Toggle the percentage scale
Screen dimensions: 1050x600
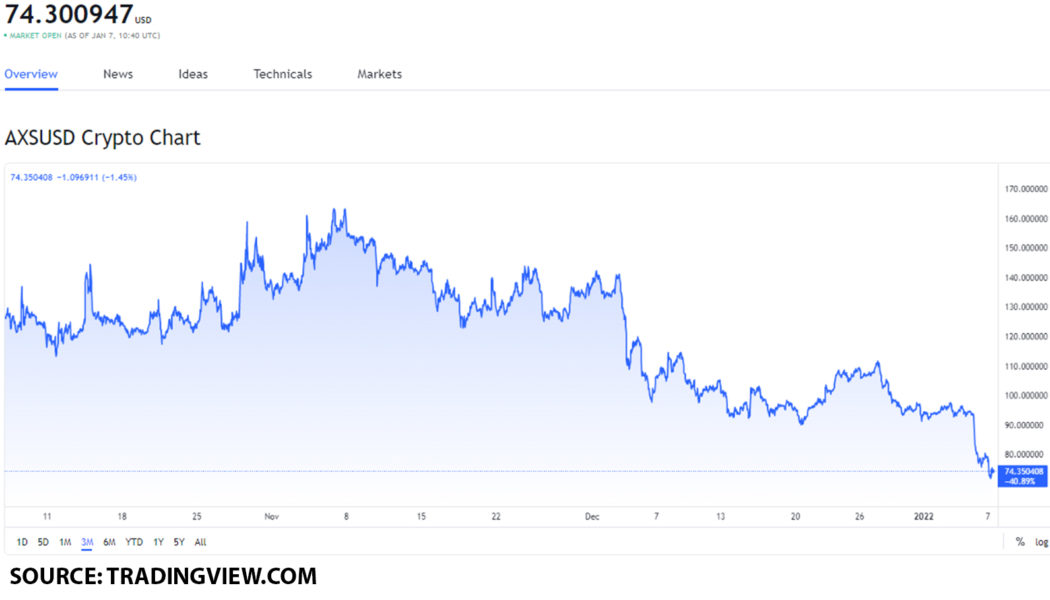coord(1019,541)
